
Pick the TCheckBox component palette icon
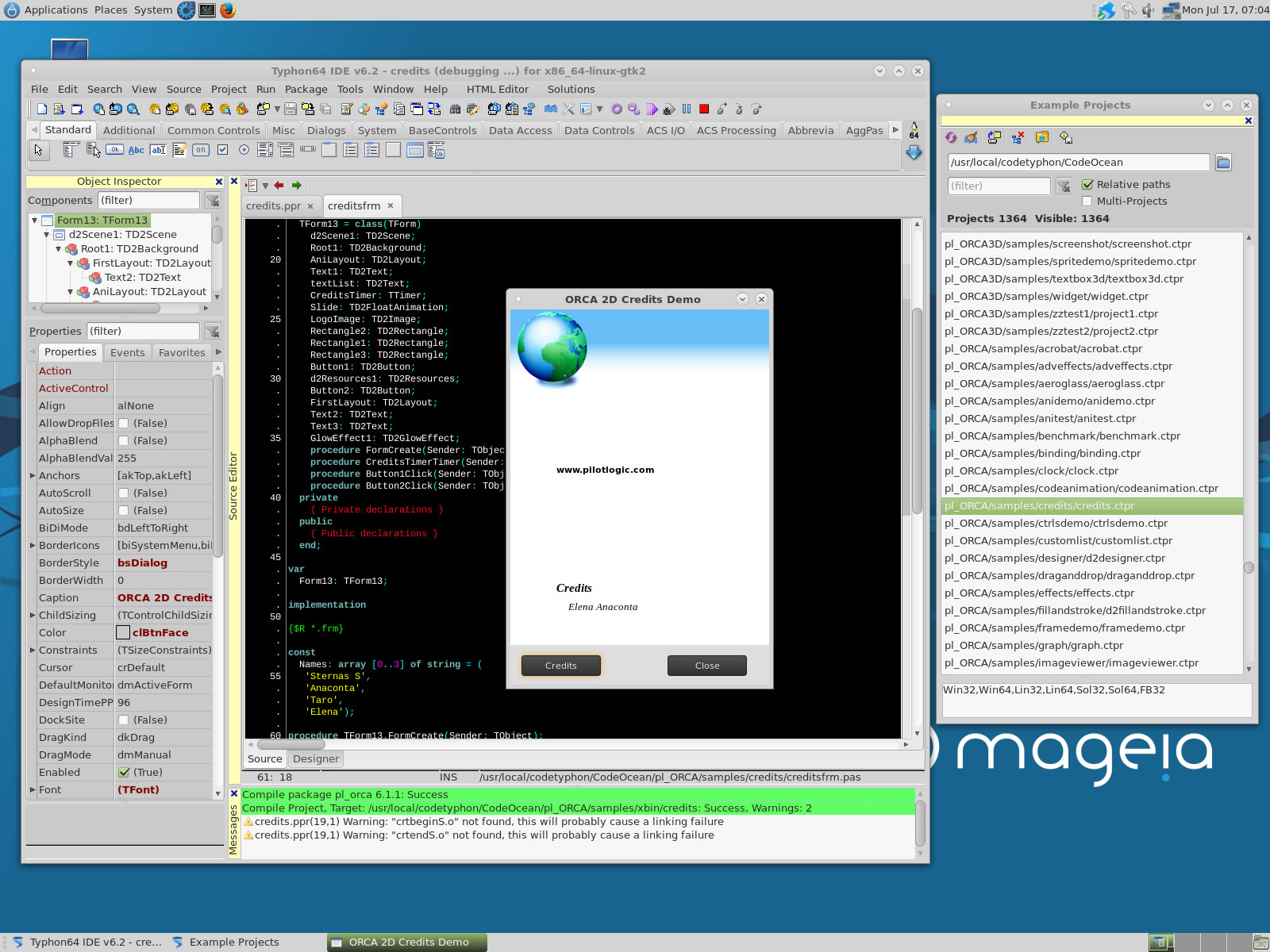222,149
